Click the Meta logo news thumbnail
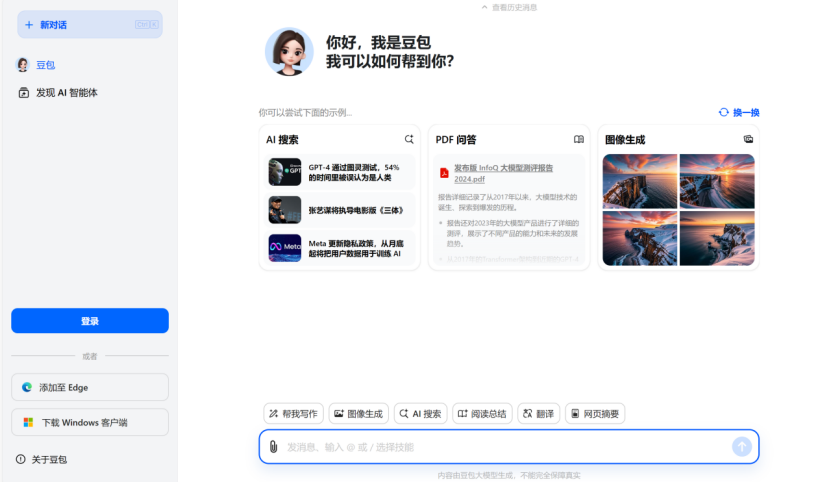 point(285,248)
